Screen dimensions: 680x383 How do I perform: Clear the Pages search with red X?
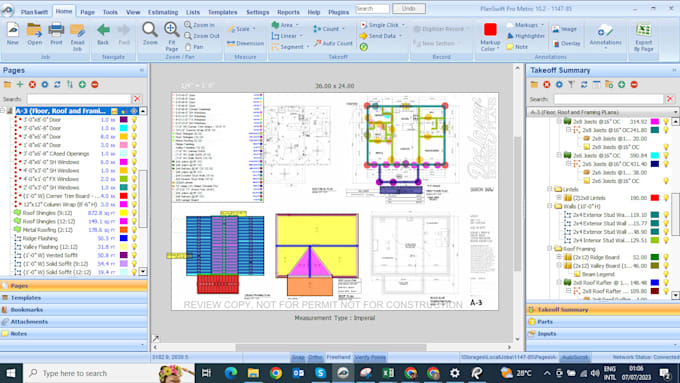coord(137,99)
